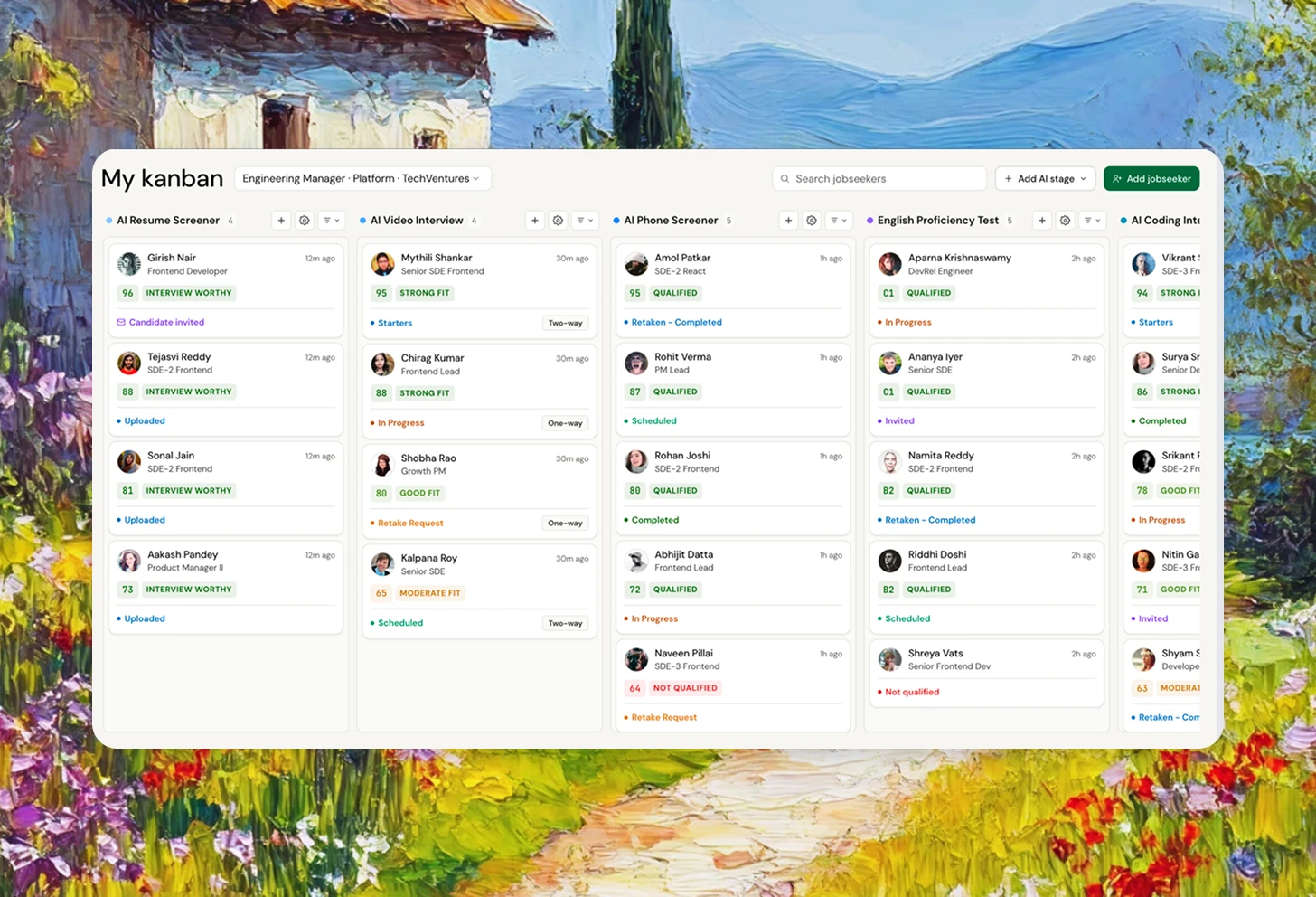This screenshot has width=1316, height=897.
Task: Click Mythili Shankar's avatar
Action: pyautogui.click(x=383, y=264)
